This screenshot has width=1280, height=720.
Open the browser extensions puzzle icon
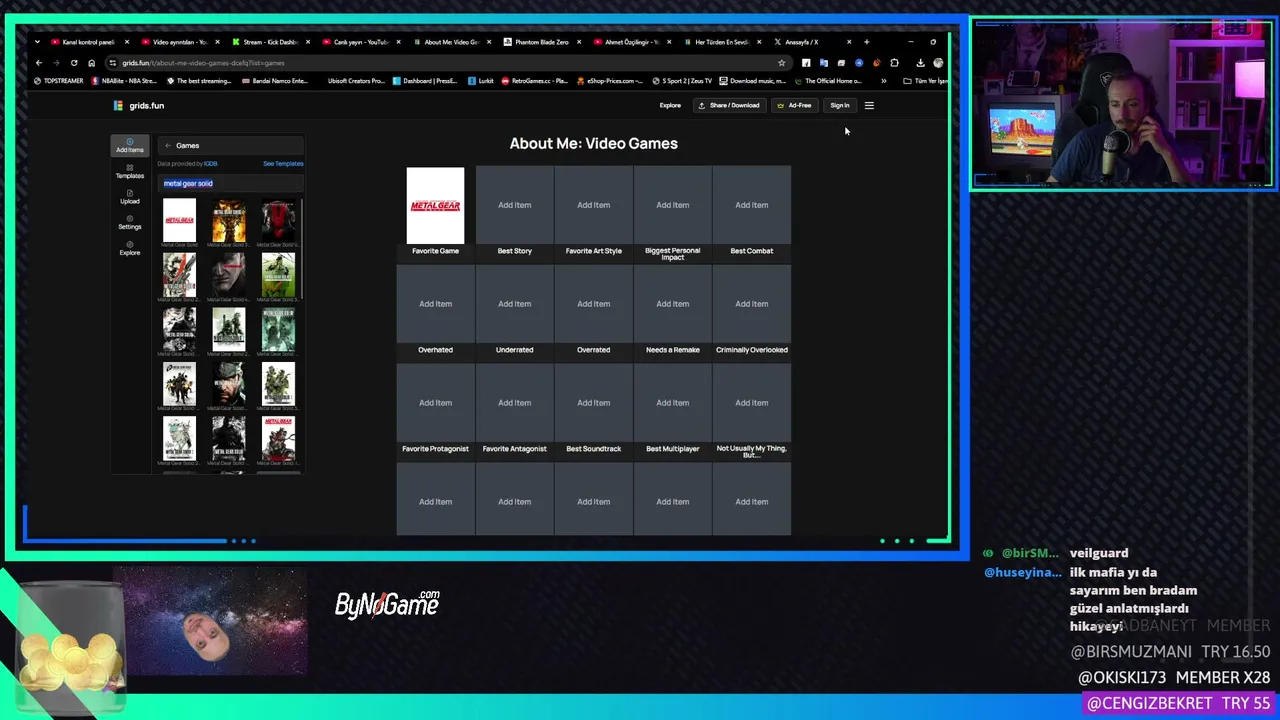(x=894, y=63)
